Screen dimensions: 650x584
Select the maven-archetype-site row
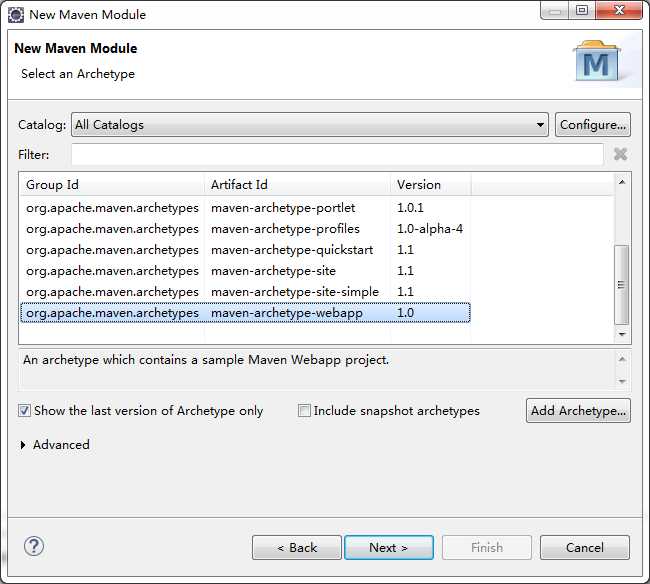click(x=245, y=271)
